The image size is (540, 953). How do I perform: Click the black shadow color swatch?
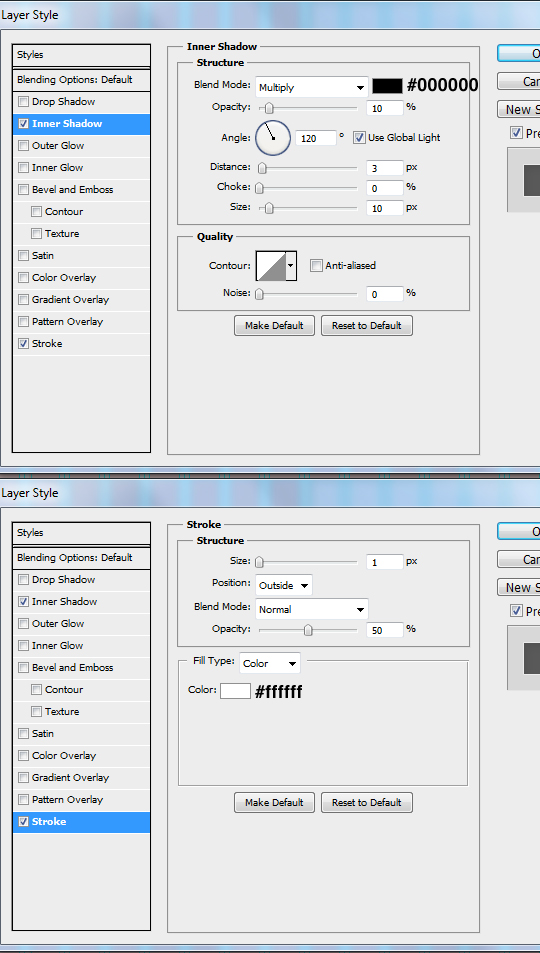tap(387, 86)
